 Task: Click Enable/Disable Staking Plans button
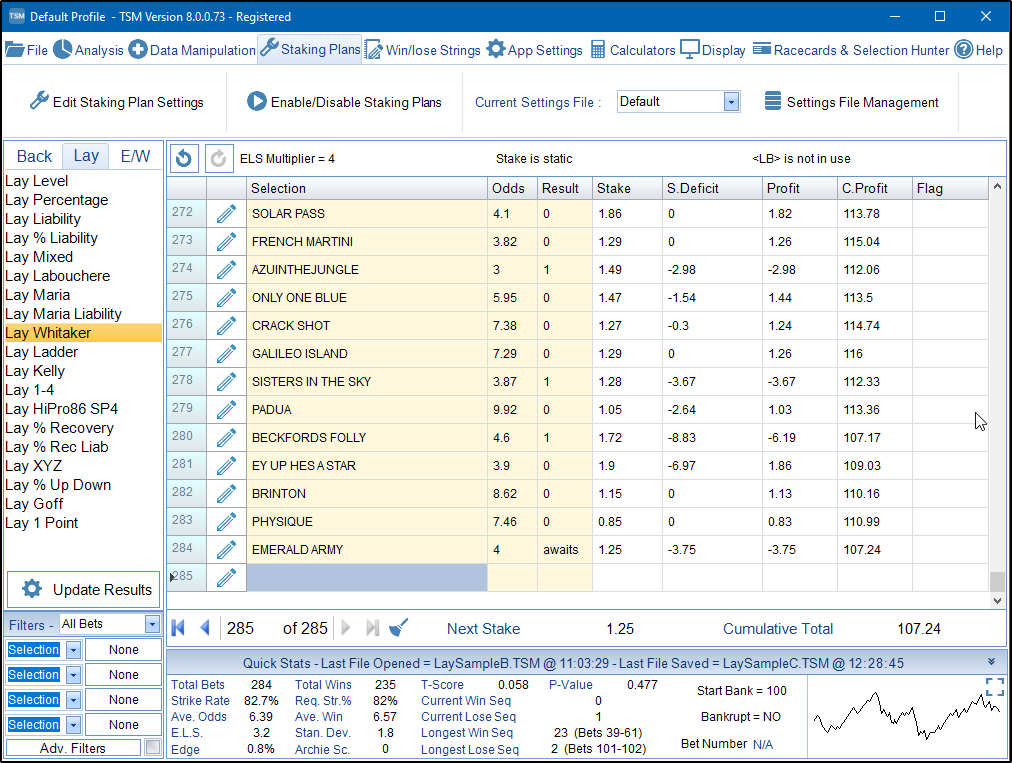point(344,102)
